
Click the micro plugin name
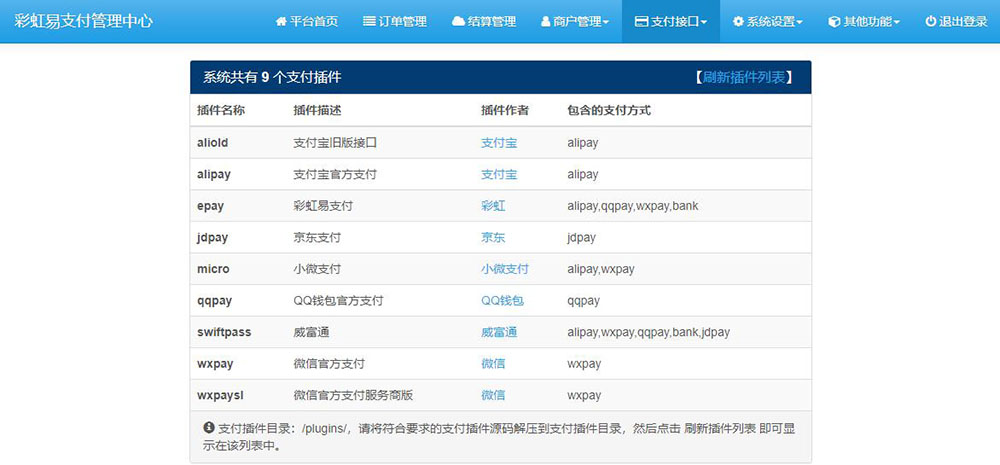(213, 269)
